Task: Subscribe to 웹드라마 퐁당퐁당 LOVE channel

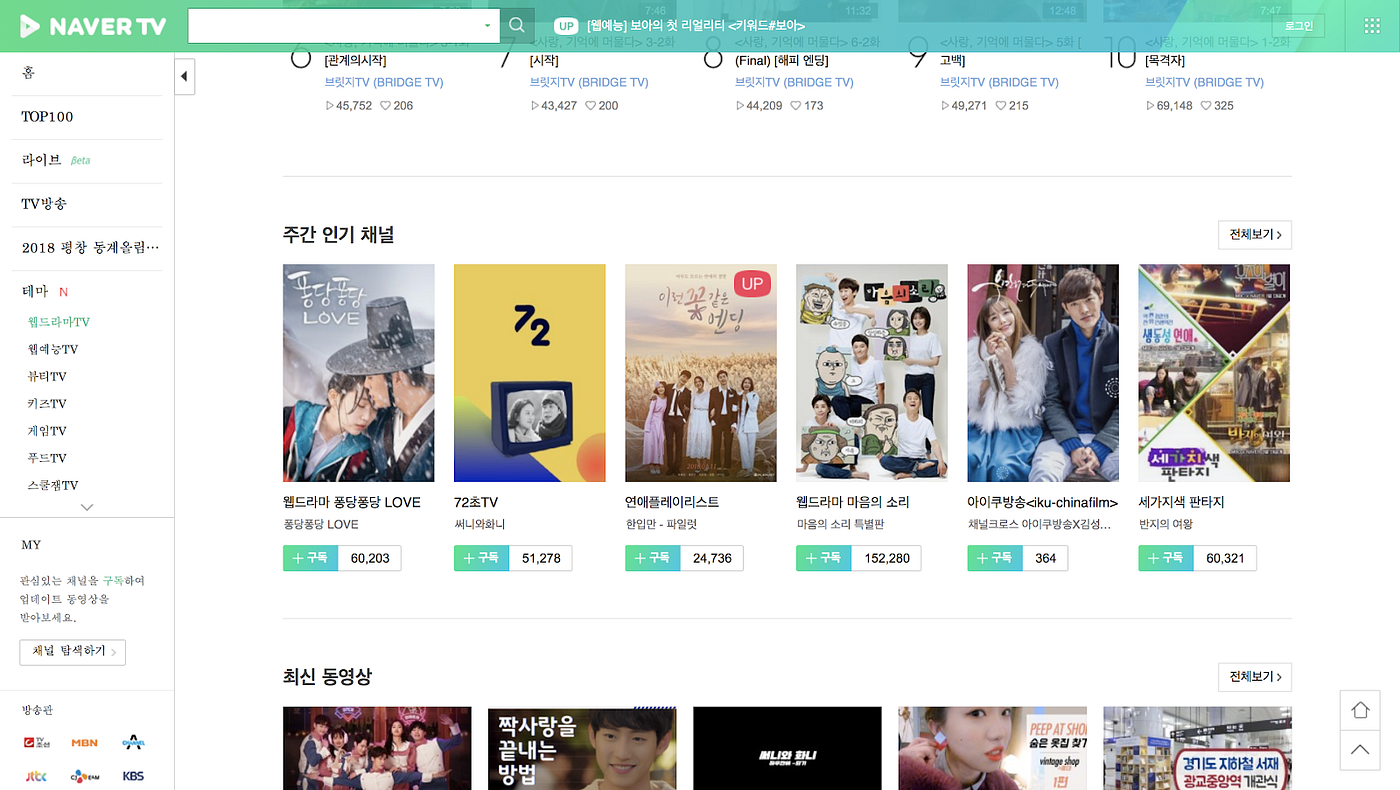Action: (311, 558)
